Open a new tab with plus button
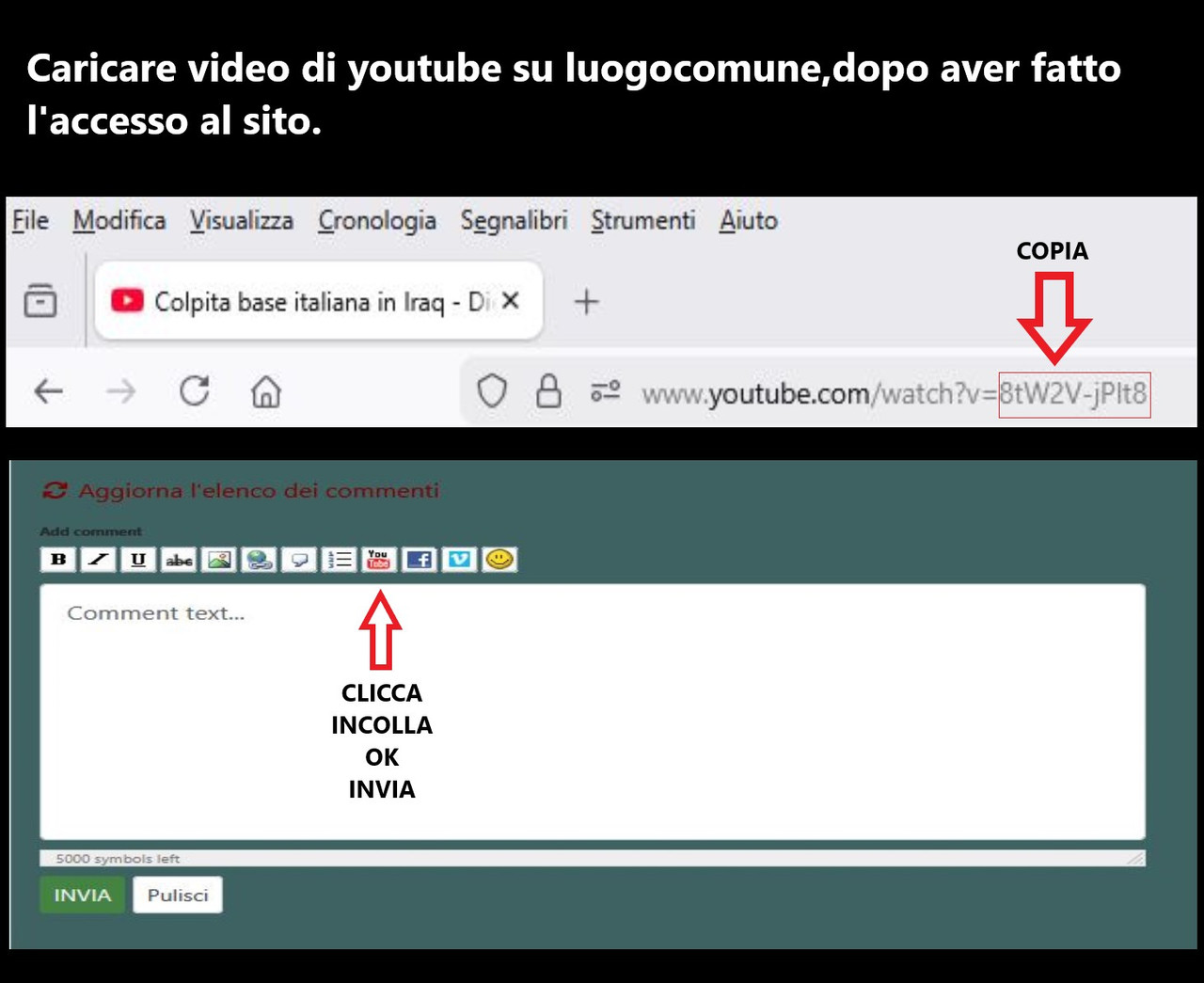1204x983 pixels. pos(587,302)
